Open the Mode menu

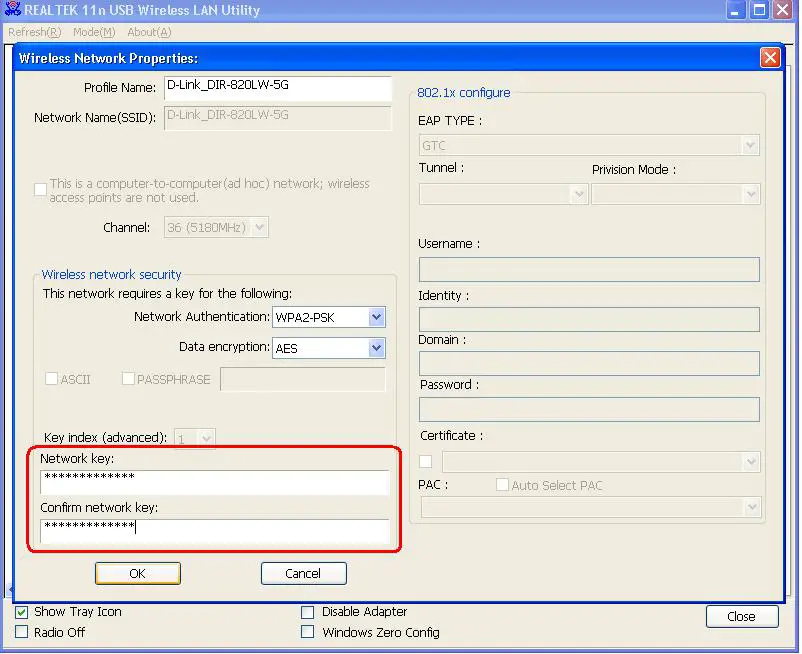pos(93,33)
